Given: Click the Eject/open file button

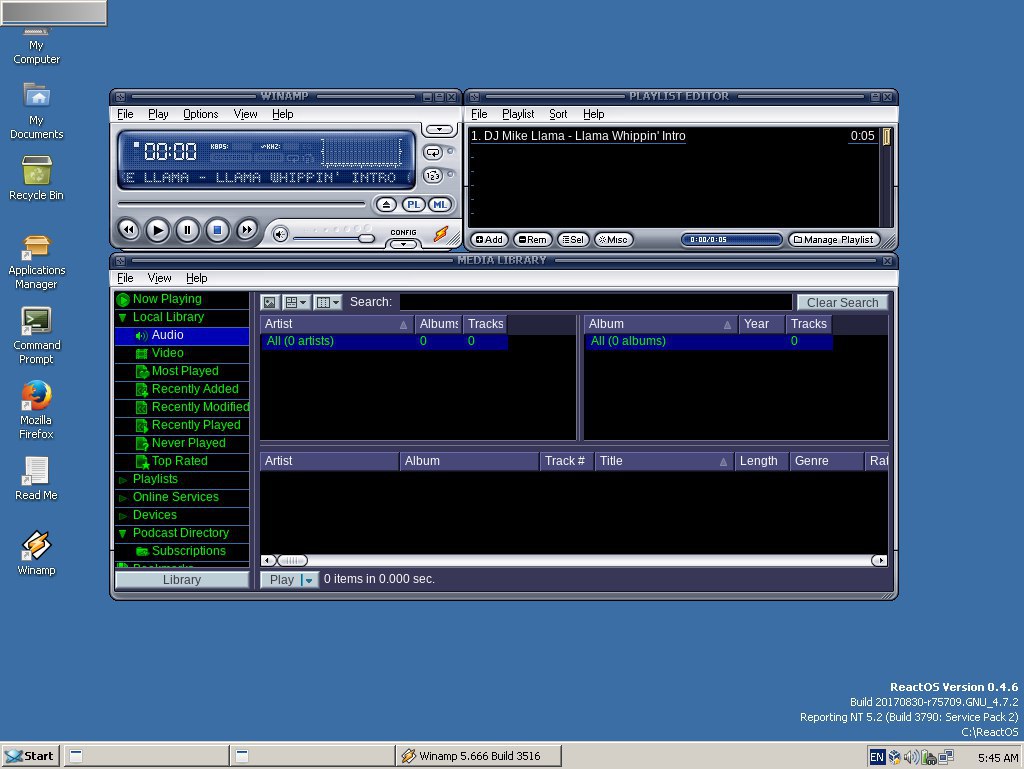Looking at the screenshot, I should pos(386,205).
